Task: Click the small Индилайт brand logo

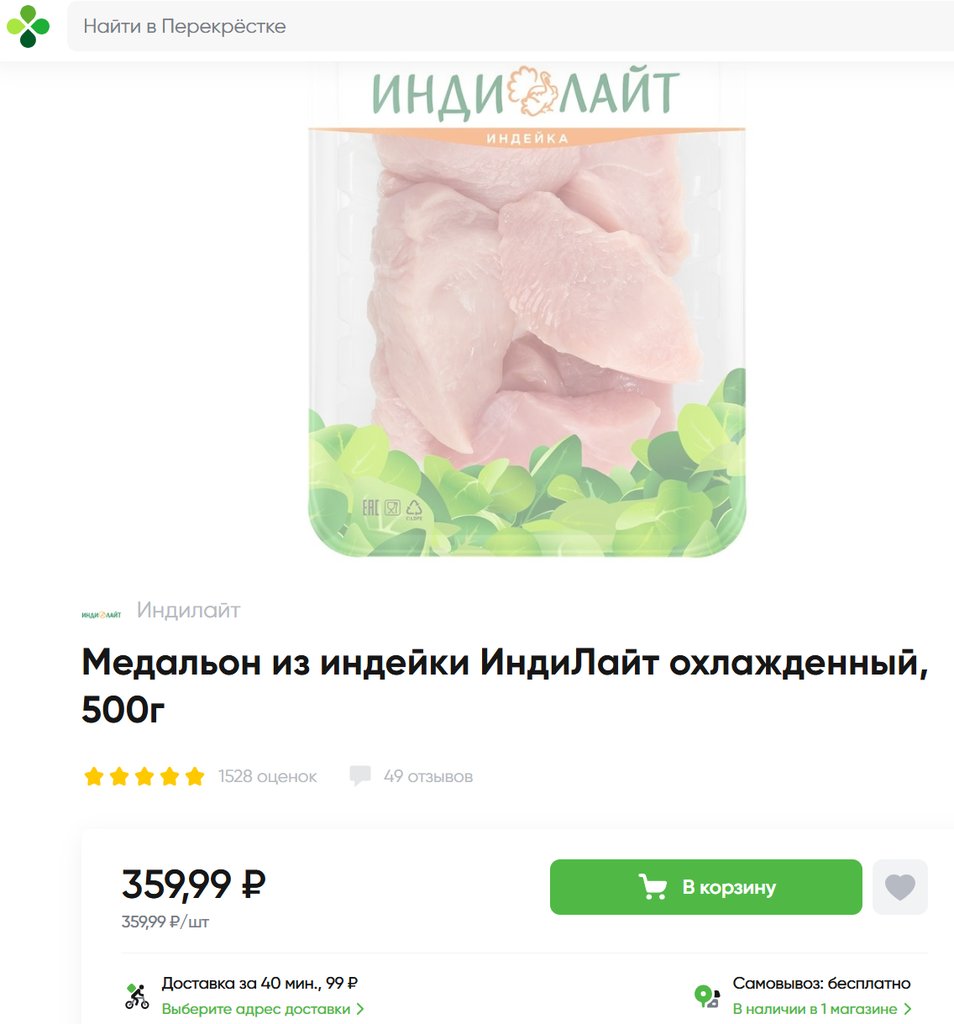Action: point(101,615)
